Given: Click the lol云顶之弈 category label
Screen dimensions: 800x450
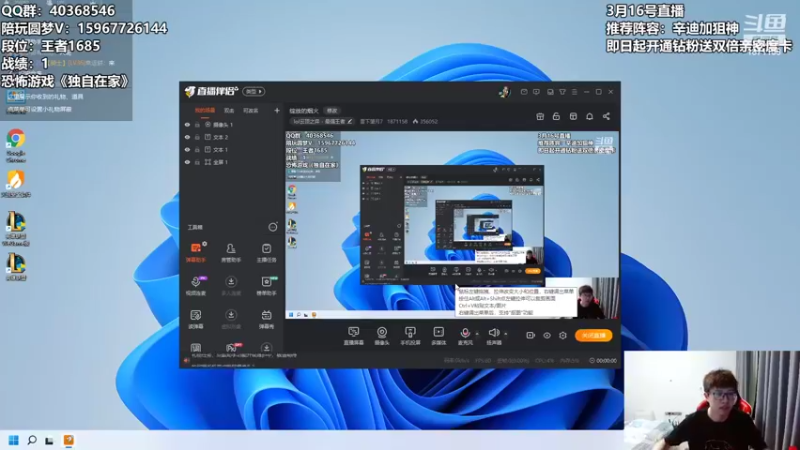Looking at the screenshot, I should click(x=319, y=121).
